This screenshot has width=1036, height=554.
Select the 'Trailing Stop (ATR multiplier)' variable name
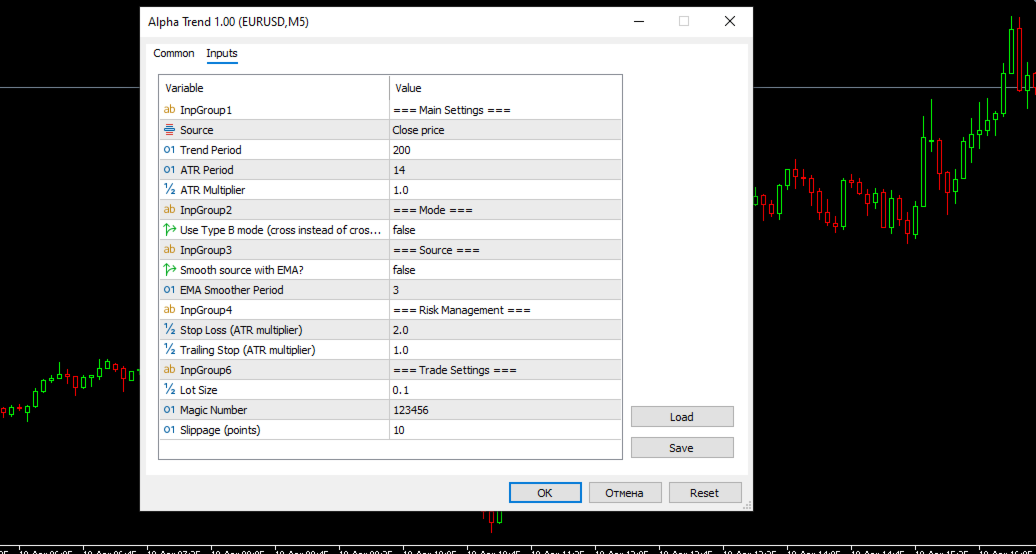coord(248,350)
